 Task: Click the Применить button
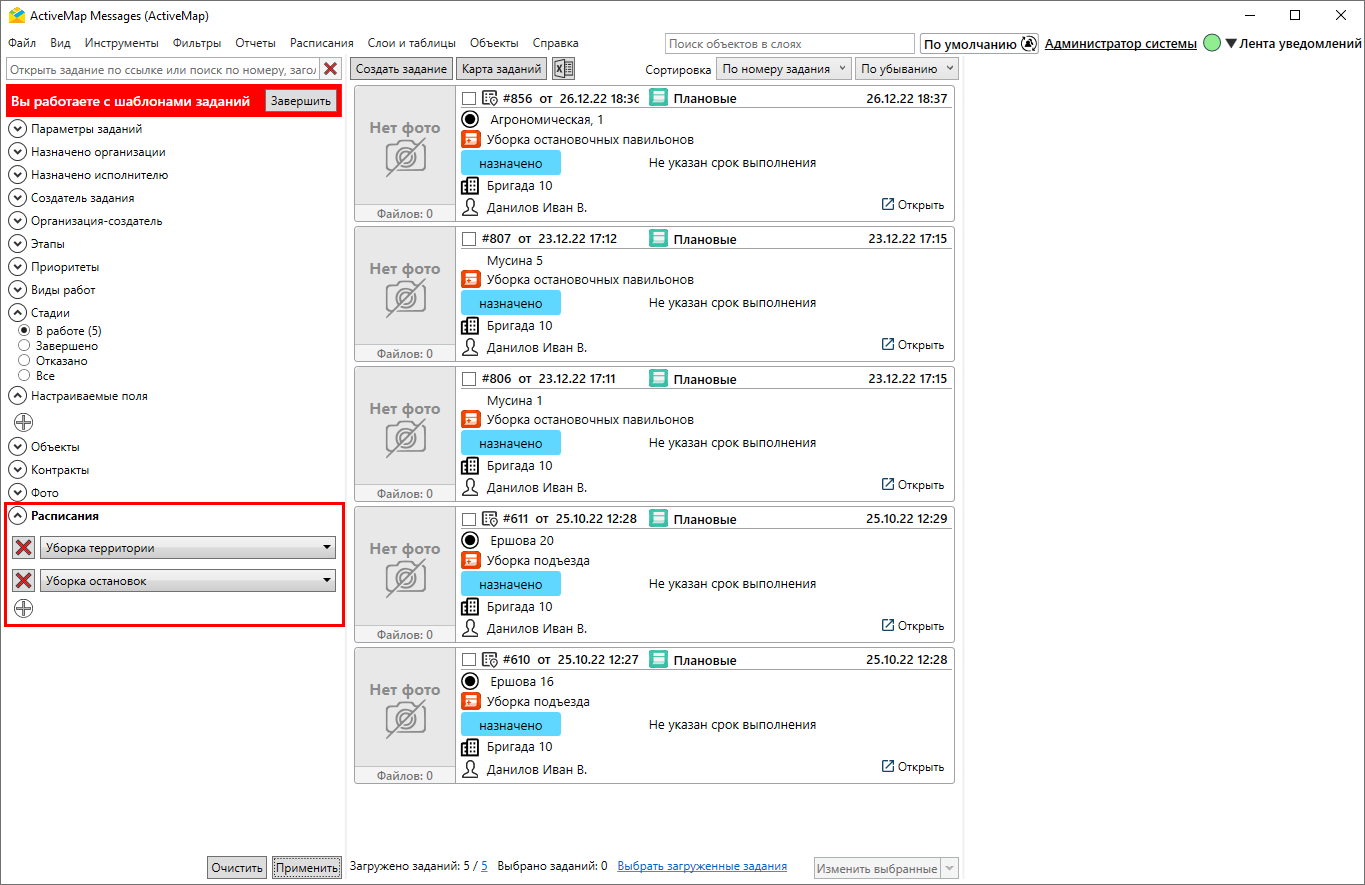[307, 868]
